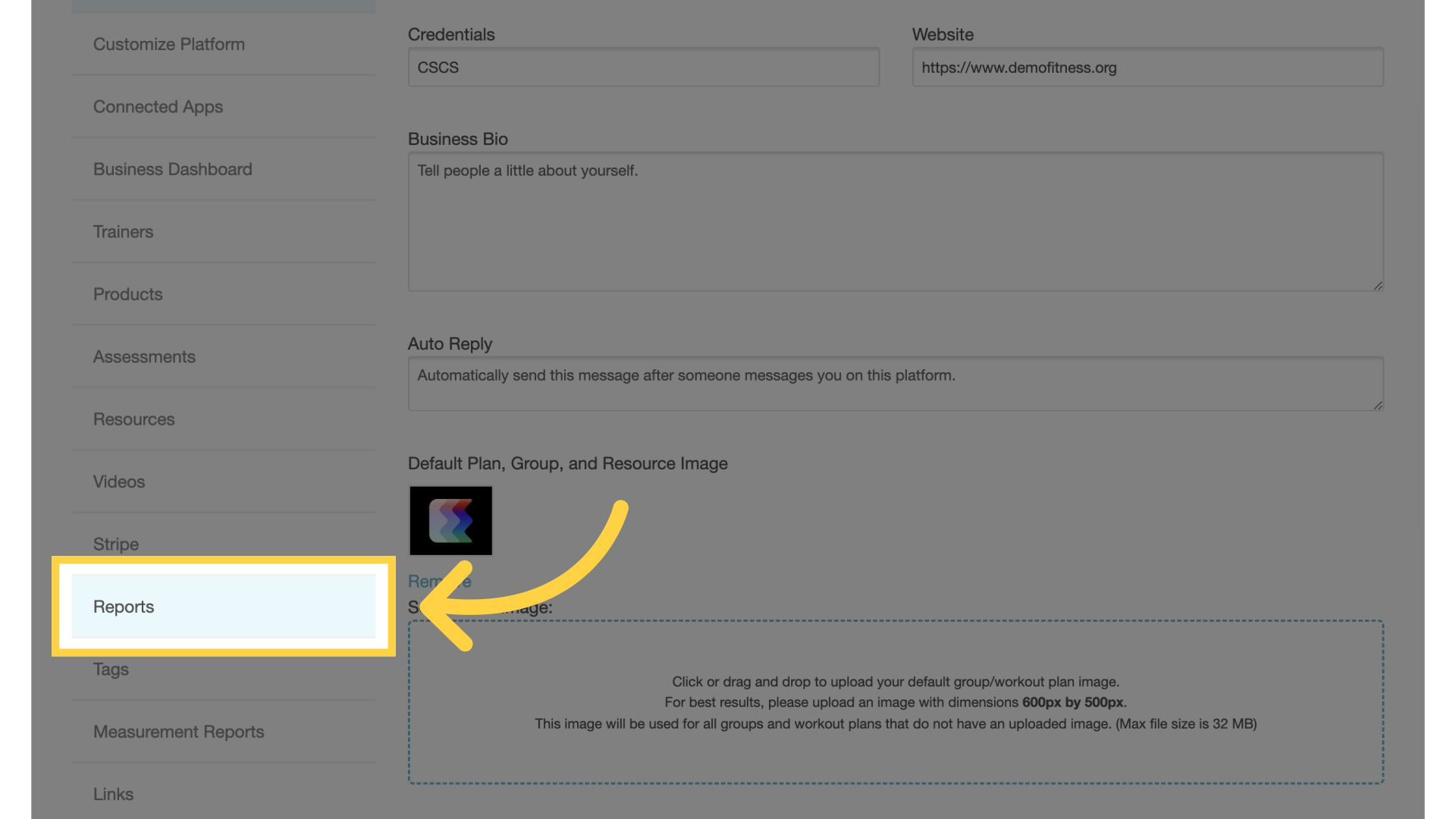
Task: Click the Products sidebar item
Action: pyautogui.click(x=128, y=293)
